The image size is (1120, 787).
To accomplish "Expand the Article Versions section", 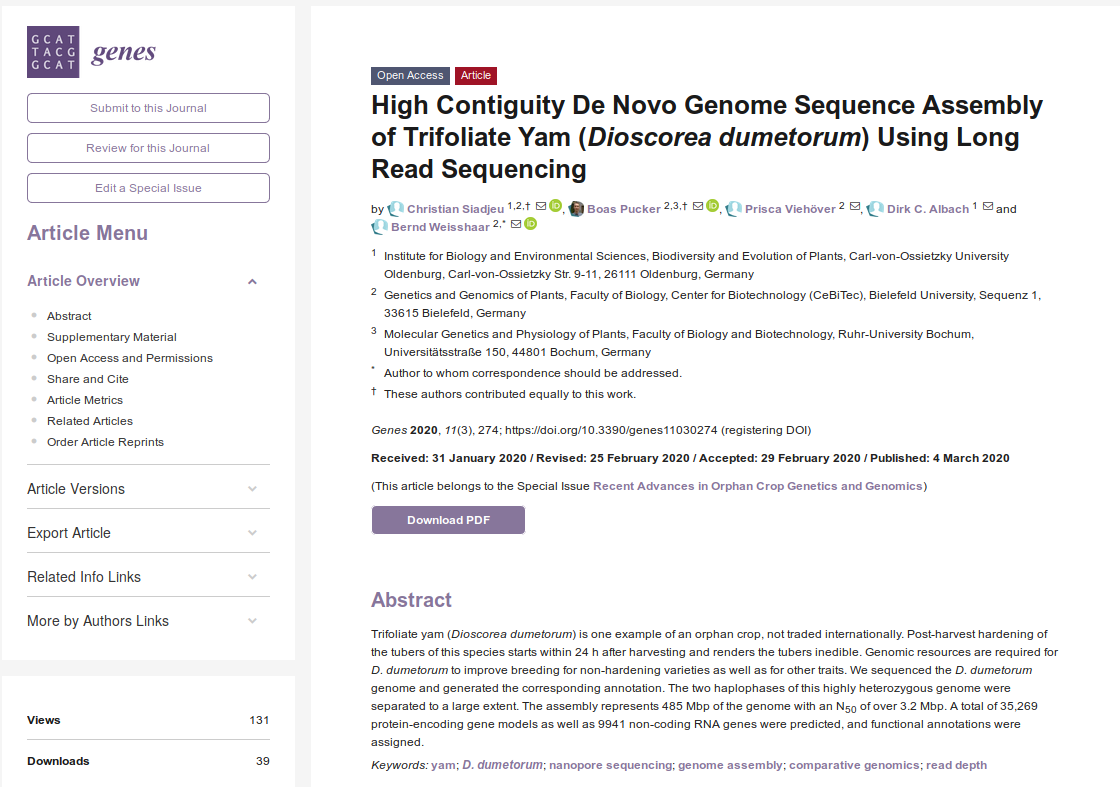I will (x=149, y=489).
